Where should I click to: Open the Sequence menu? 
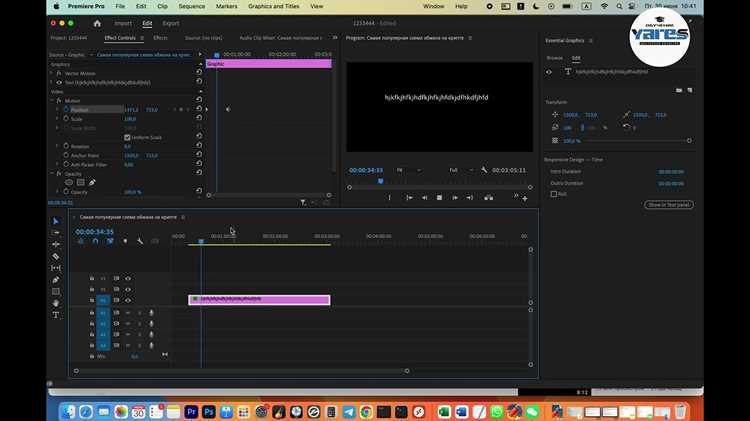[191, 6]
